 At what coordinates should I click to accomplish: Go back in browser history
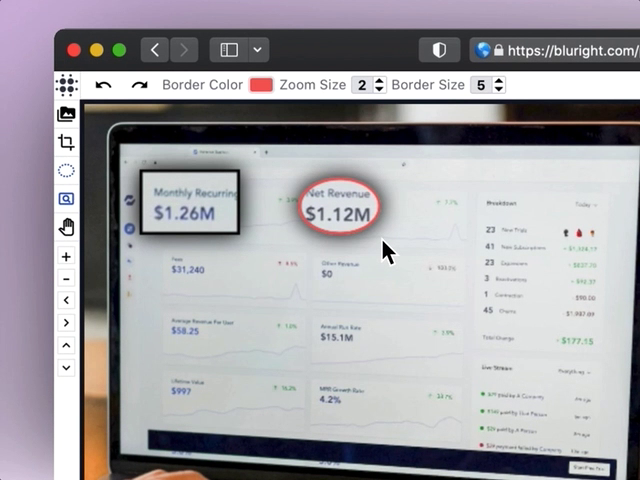pyautogui.click(x=155, y=50)
